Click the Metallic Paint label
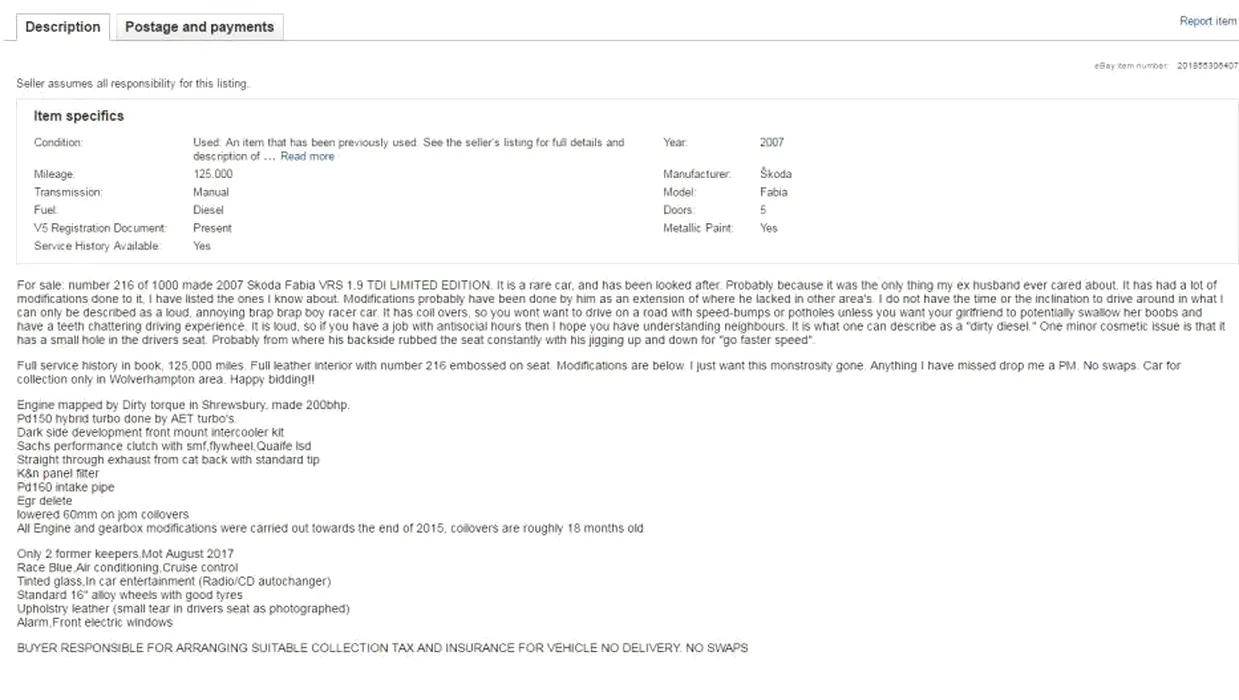1239x700 pixels. click(698, 228)
